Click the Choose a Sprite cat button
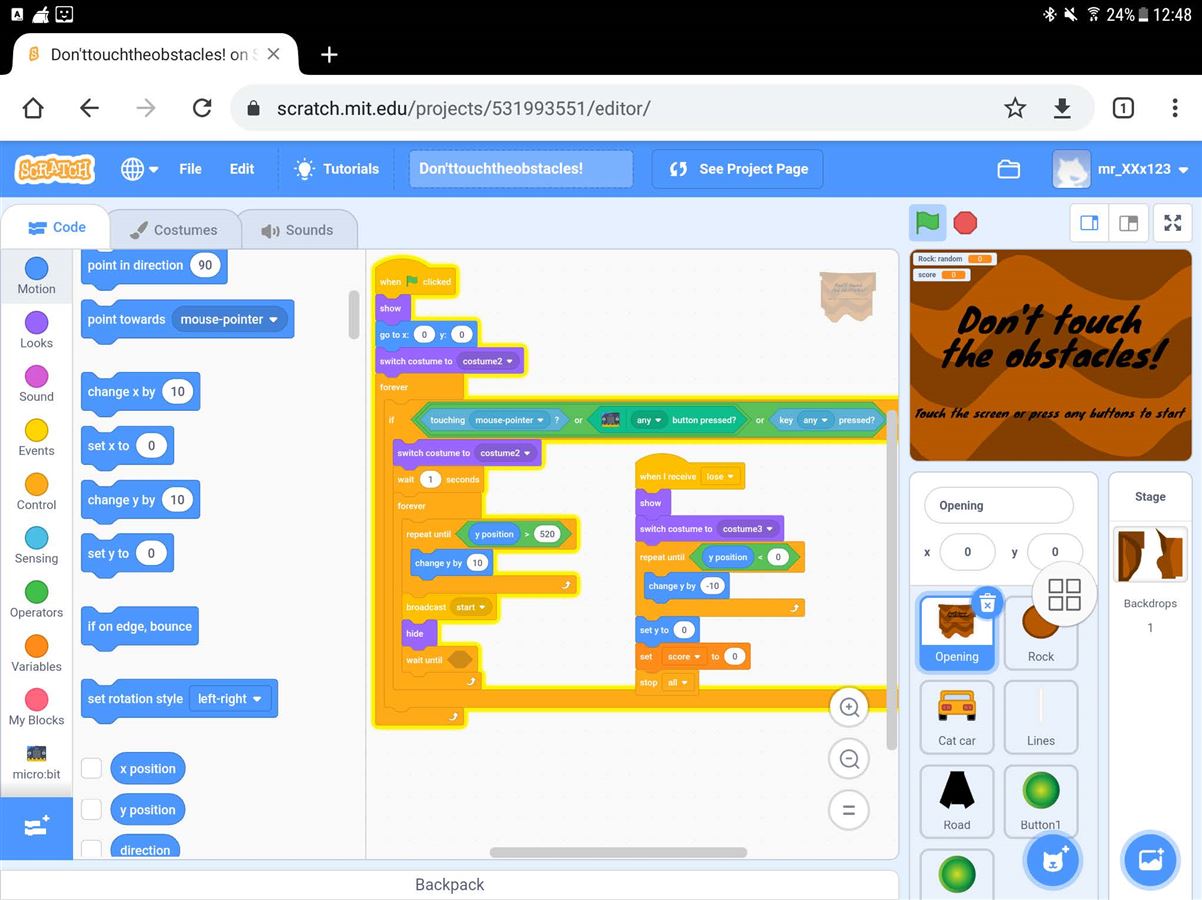 1052,860
